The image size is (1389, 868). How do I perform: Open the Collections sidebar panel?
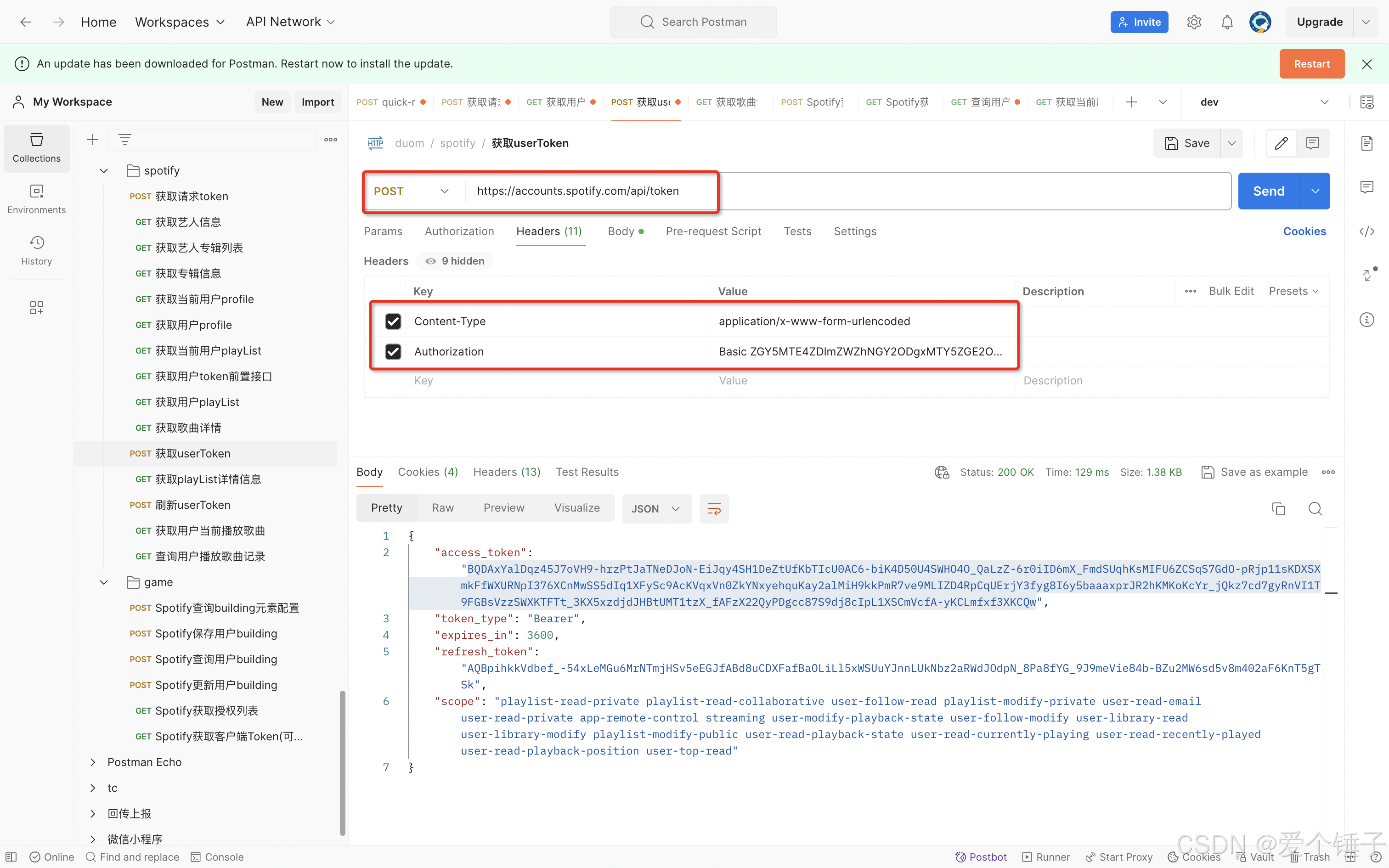[36, 147]
